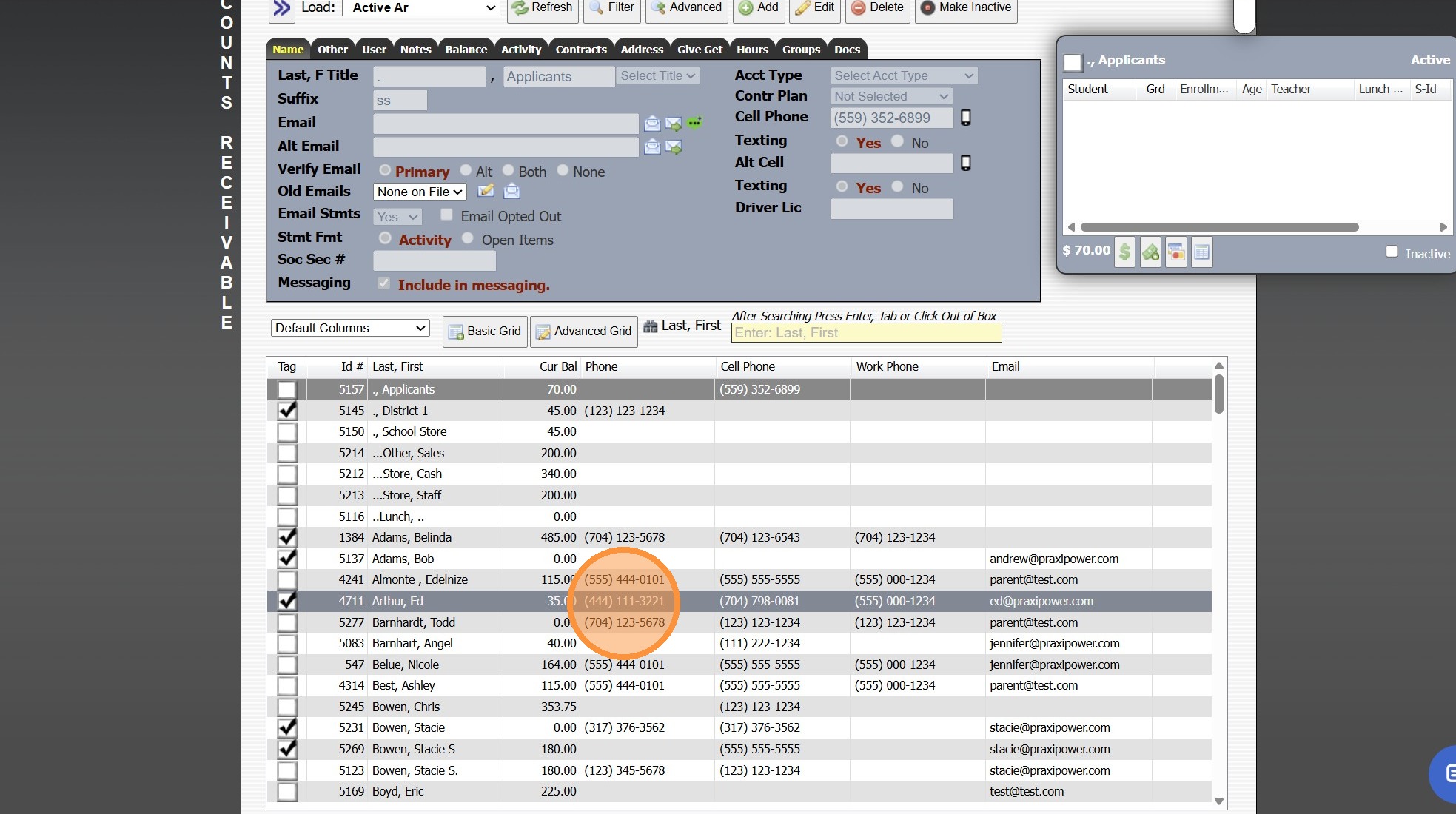
Task: Check the Inactive checkbox
Action: pos(1392,252)
